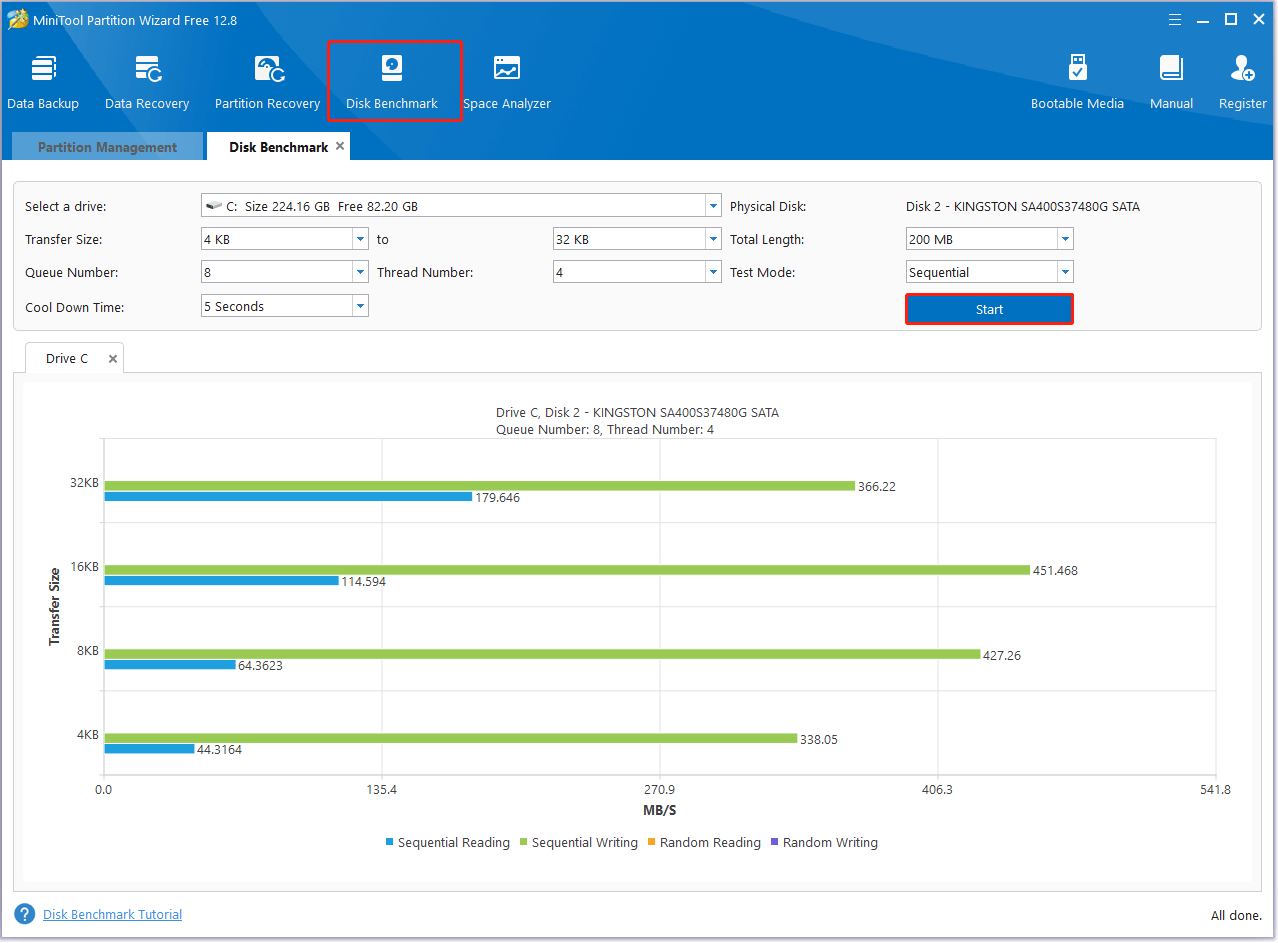
Task: Switch to the Partition Management tab
Action: [x=107, y=147]
